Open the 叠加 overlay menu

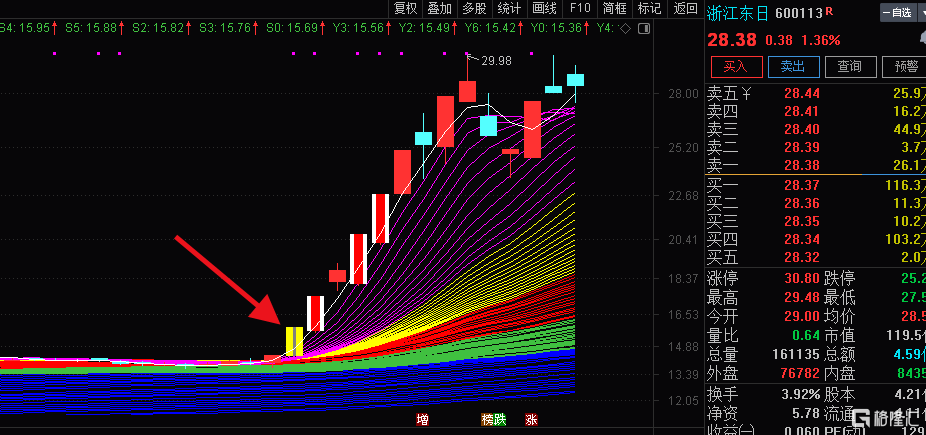pos(440,8)
